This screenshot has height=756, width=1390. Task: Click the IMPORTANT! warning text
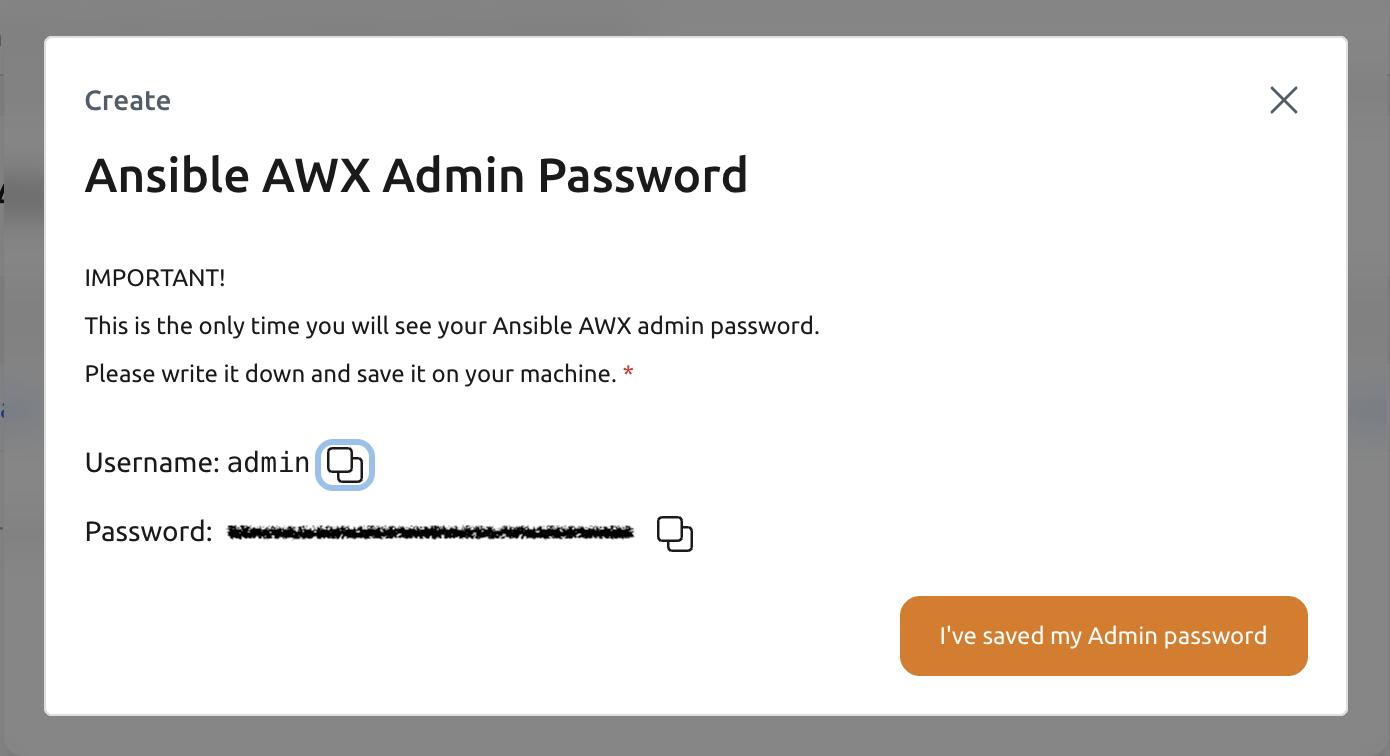point(155,277)
